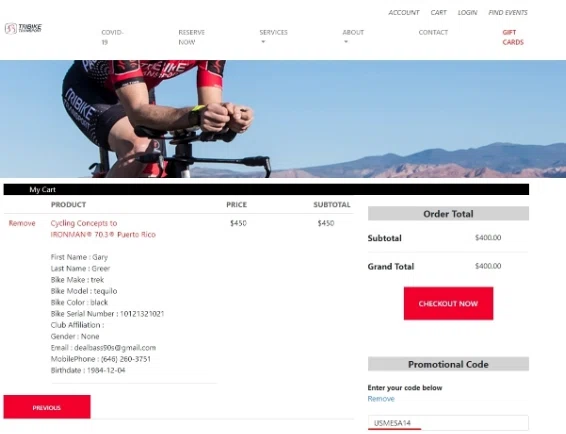Click the About menu label
566x434 pixels.
pyautogui.click(x=353, y=32)
